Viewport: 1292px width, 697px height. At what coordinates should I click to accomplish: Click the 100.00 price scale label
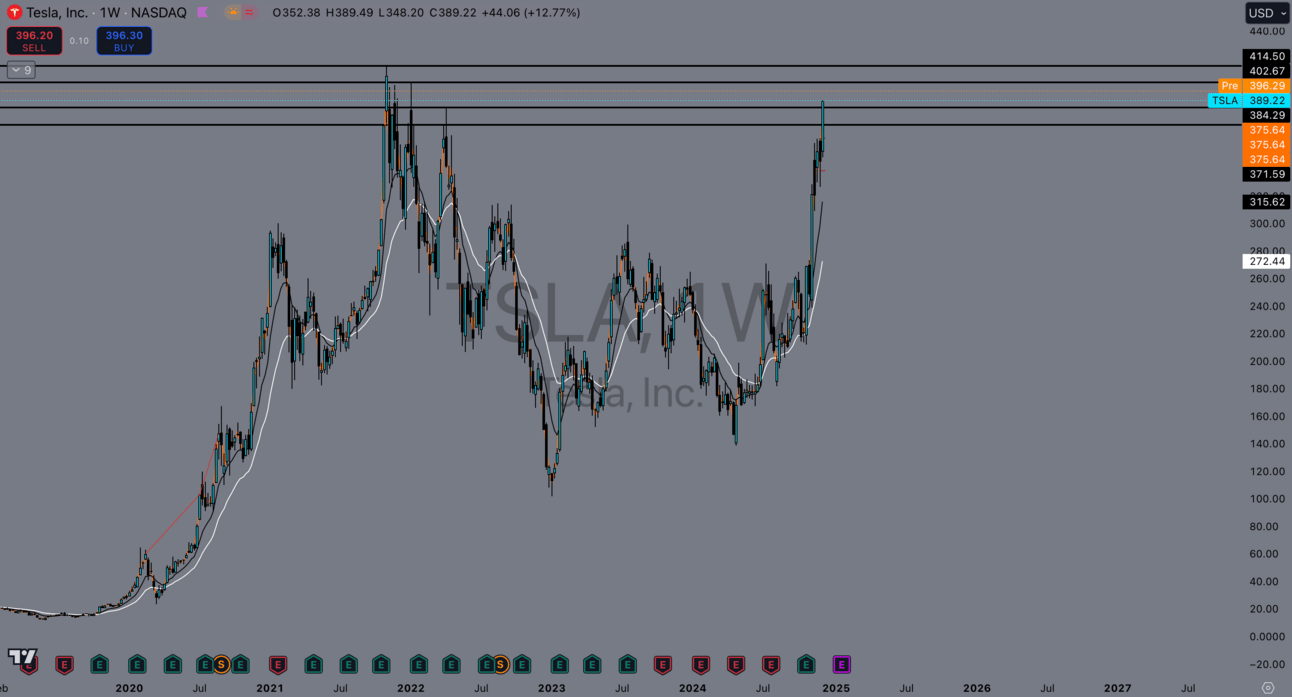click(x=1267, y=499)
